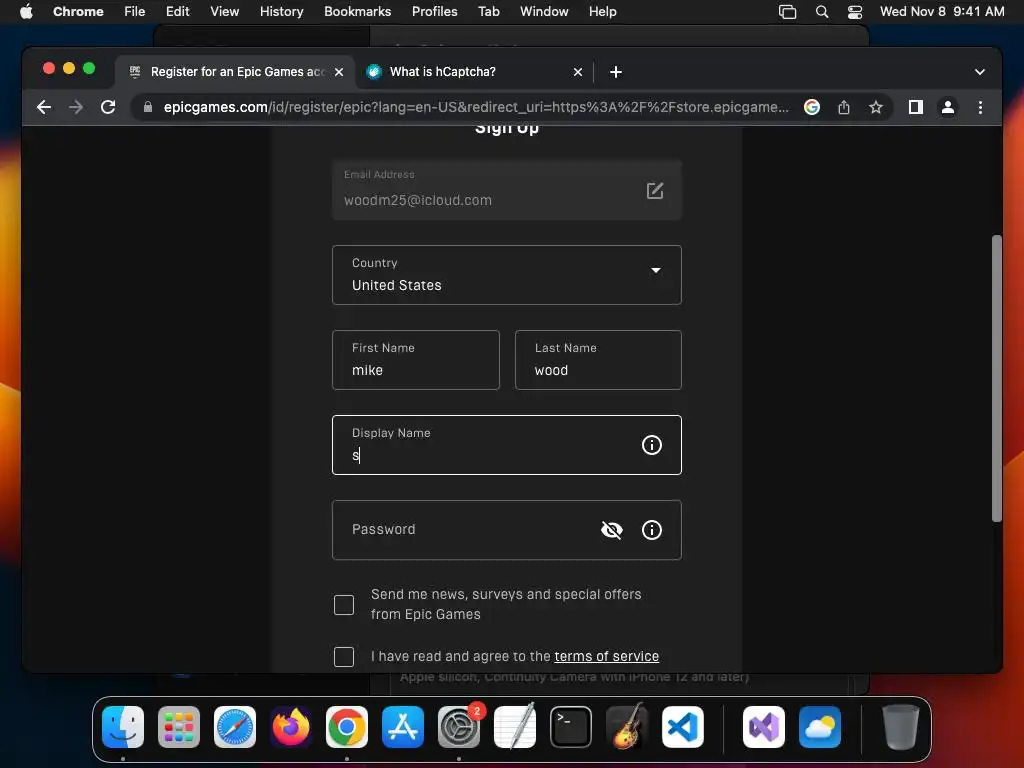Screen dimensions: 1024x768
Task: Open the Help menu
Action: pos(602,12)
